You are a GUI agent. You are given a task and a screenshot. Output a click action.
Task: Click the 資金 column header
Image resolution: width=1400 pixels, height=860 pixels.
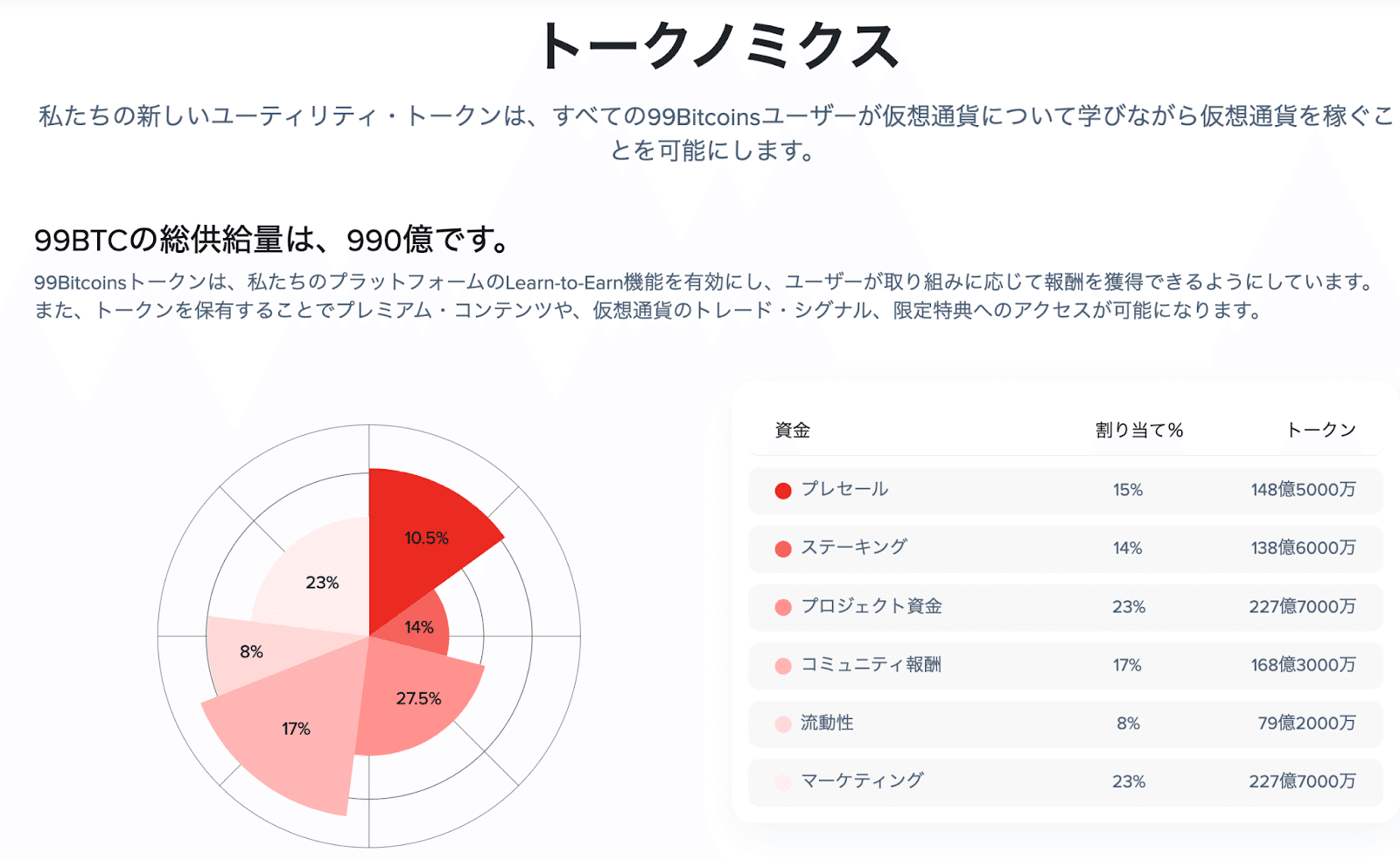point(793,430)
